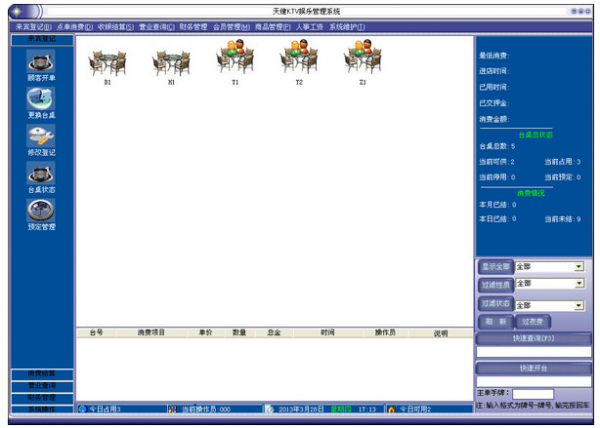The width and height of the screenshot is (600, 428).
Task: Click the 今日可用 house icon
Action: pyautogui.click(x=391, y=409)
